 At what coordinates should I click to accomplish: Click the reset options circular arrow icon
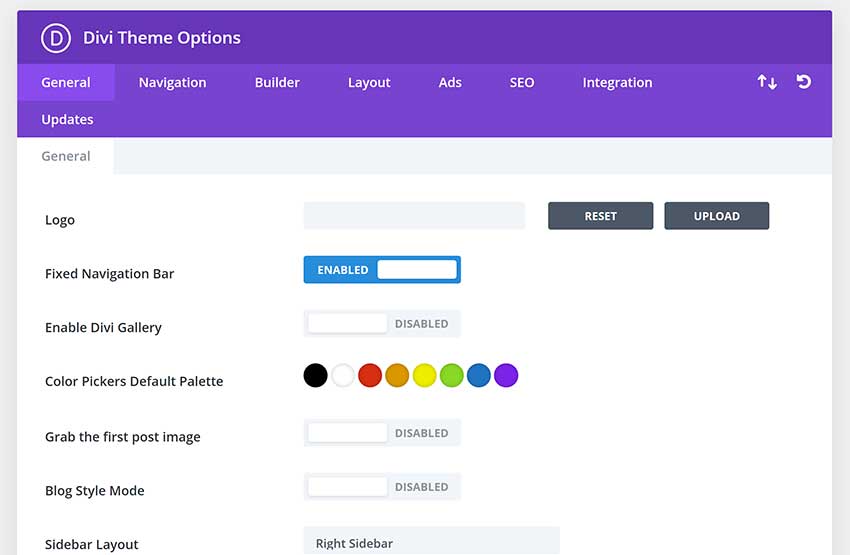803,82
